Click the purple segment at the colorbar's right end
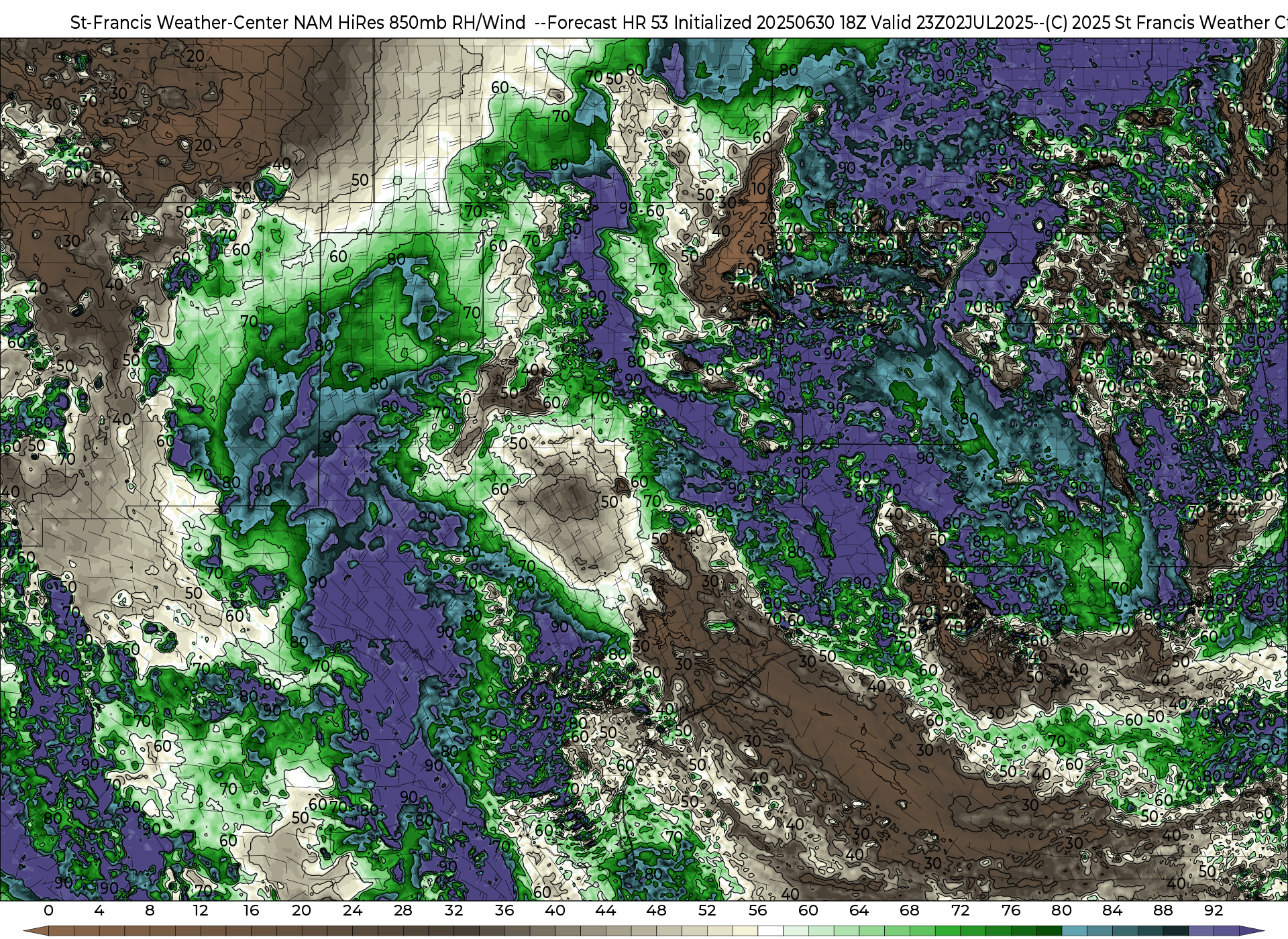Screen dimensions: 1288x939 [1226, 931]
